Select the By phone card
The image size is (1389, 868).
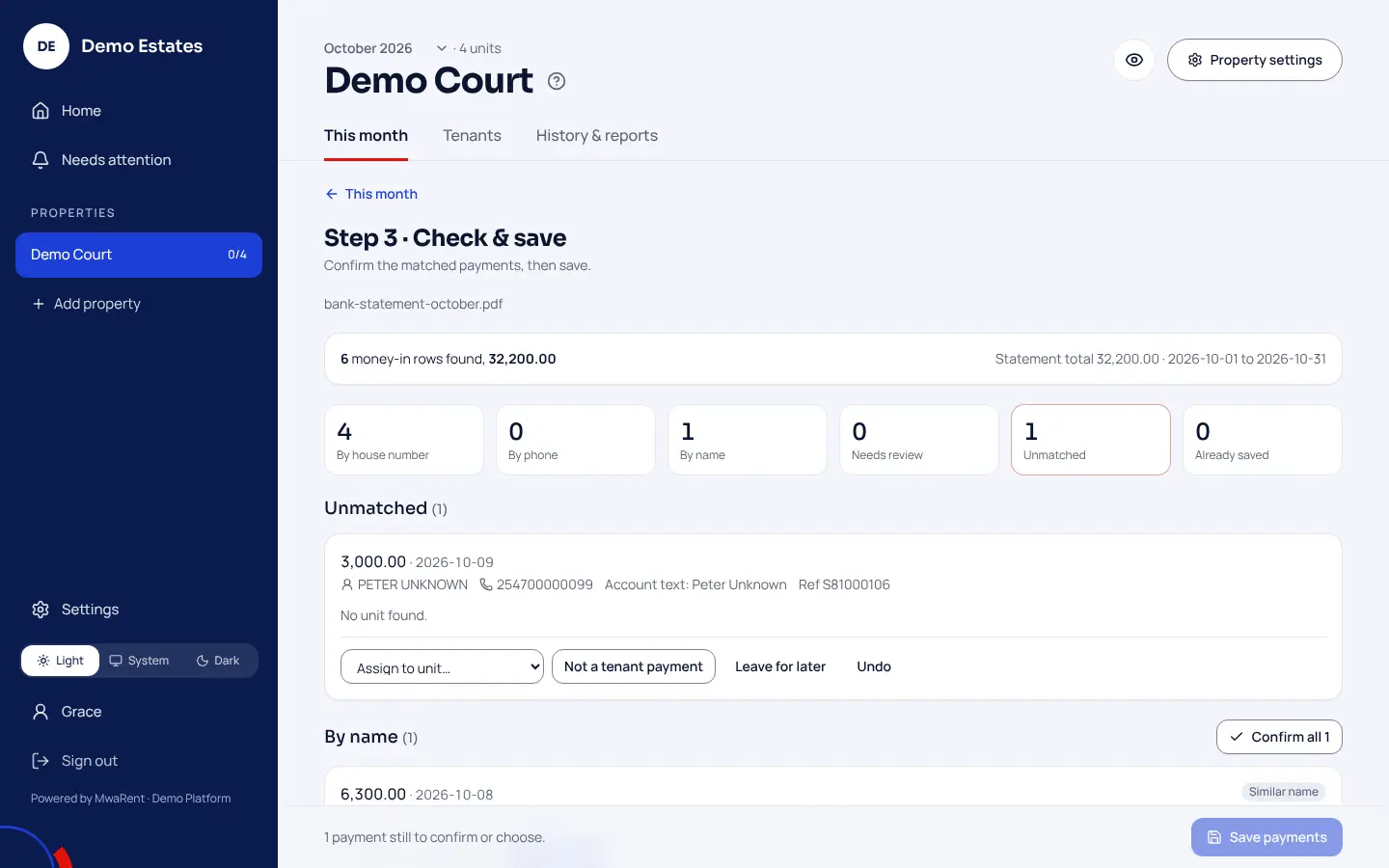click(576, 440)
